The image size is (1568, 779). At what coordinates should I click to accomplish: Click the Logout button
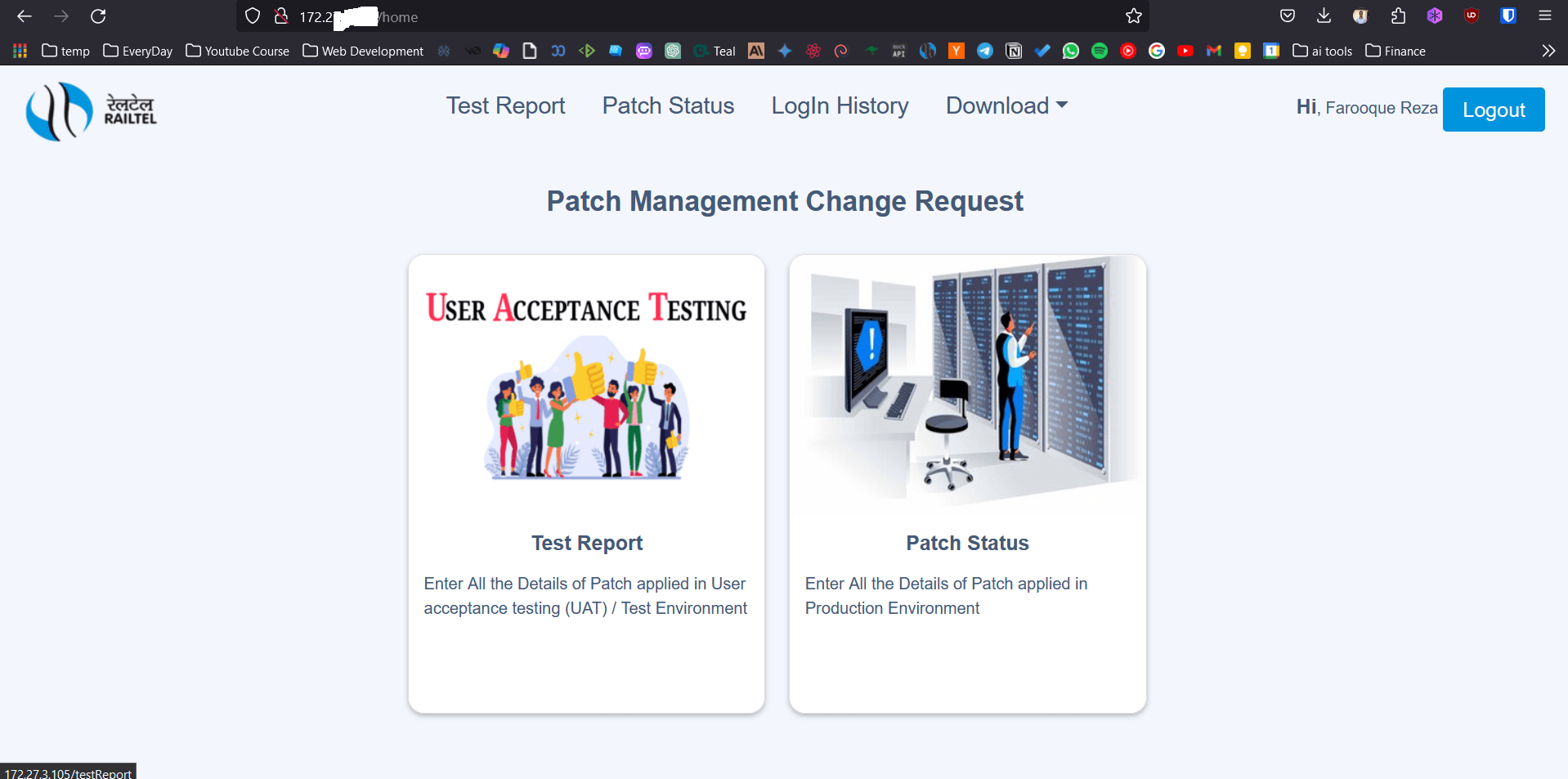click(1493, 110)
